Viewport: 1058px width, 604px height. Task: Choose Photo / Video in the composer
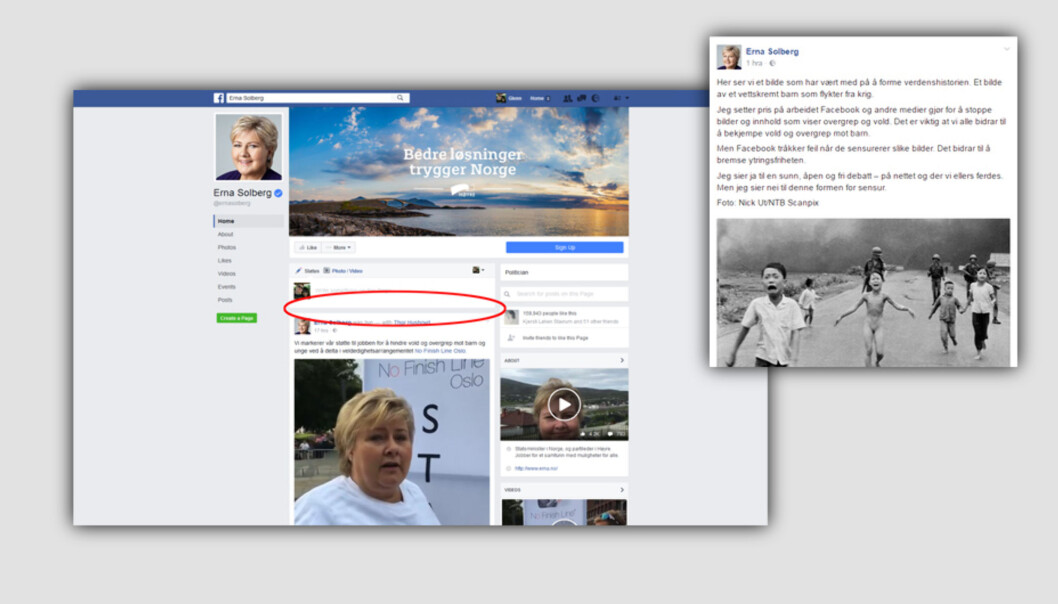point(347,271)
